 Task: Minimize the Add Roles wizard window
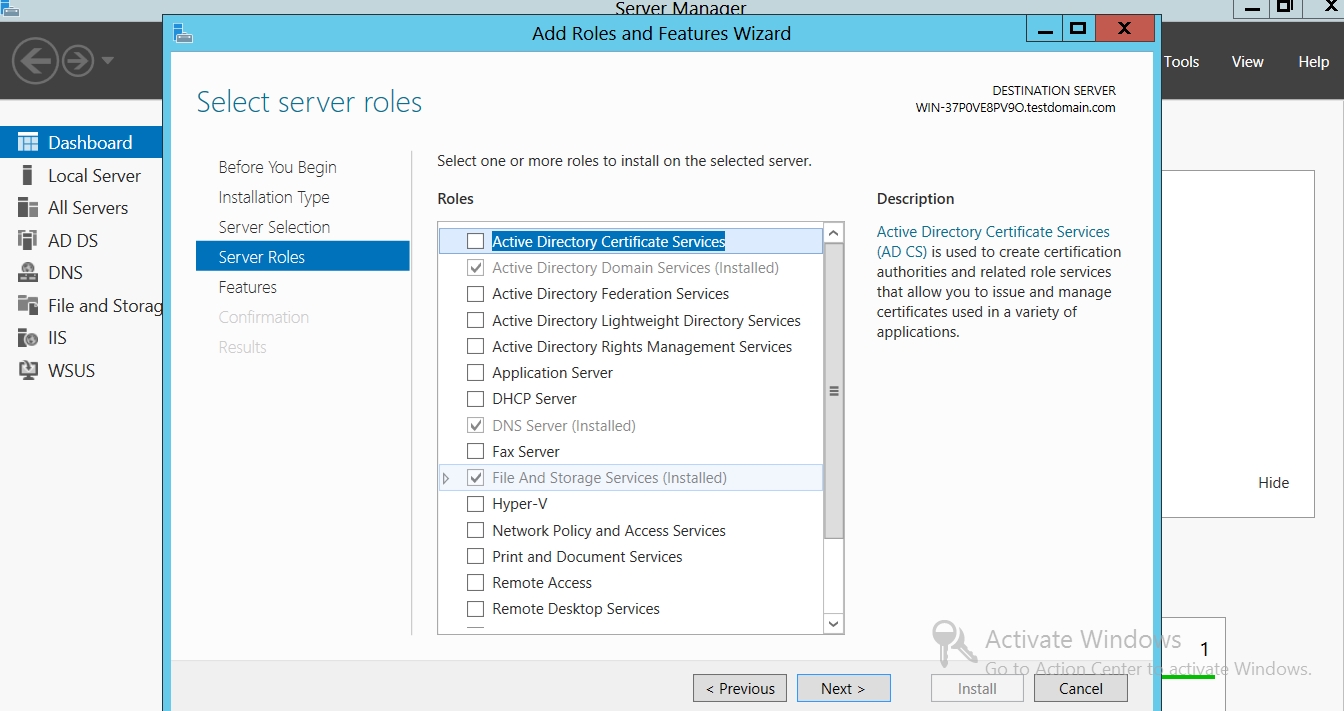tap(1044, 28)
